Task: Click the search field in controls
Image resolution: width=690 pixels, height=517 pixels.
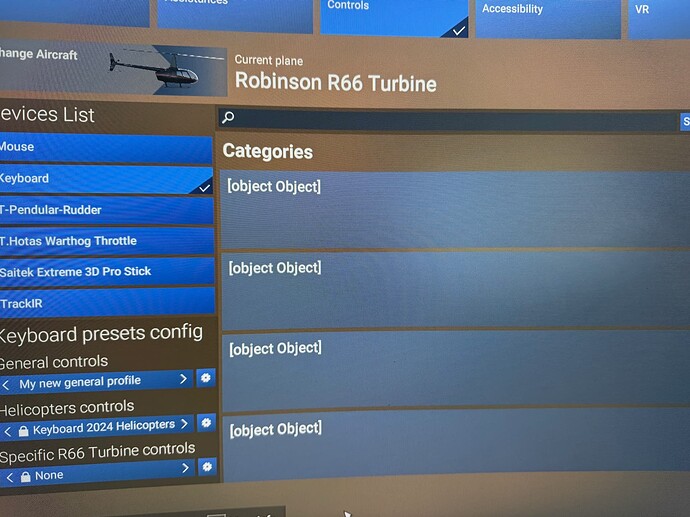Action: pos(447,119)
